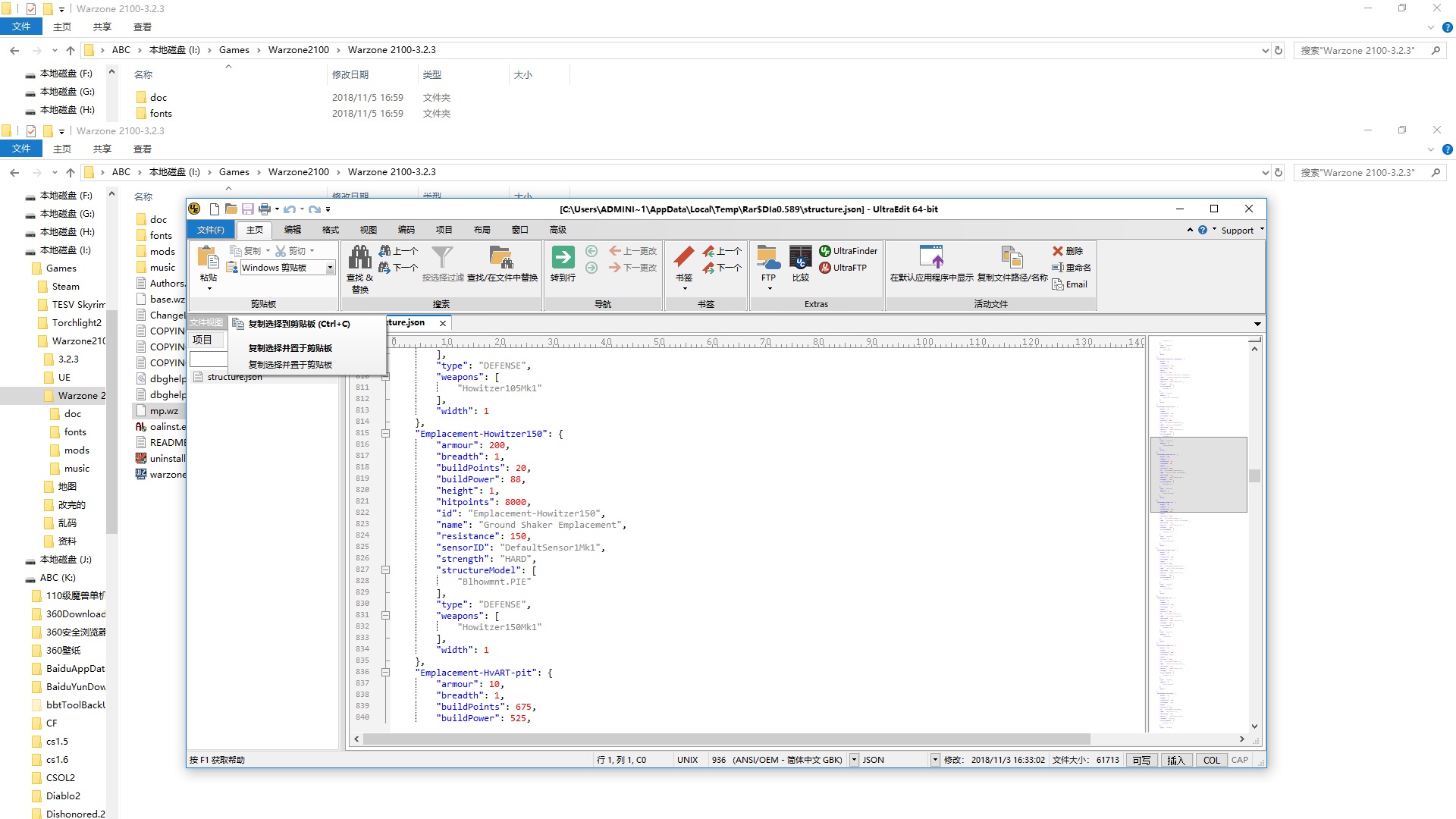This screenshot has height=819, width=1456.
Task: Toggle COL column mode in status bar
Action: (1211, 760)
